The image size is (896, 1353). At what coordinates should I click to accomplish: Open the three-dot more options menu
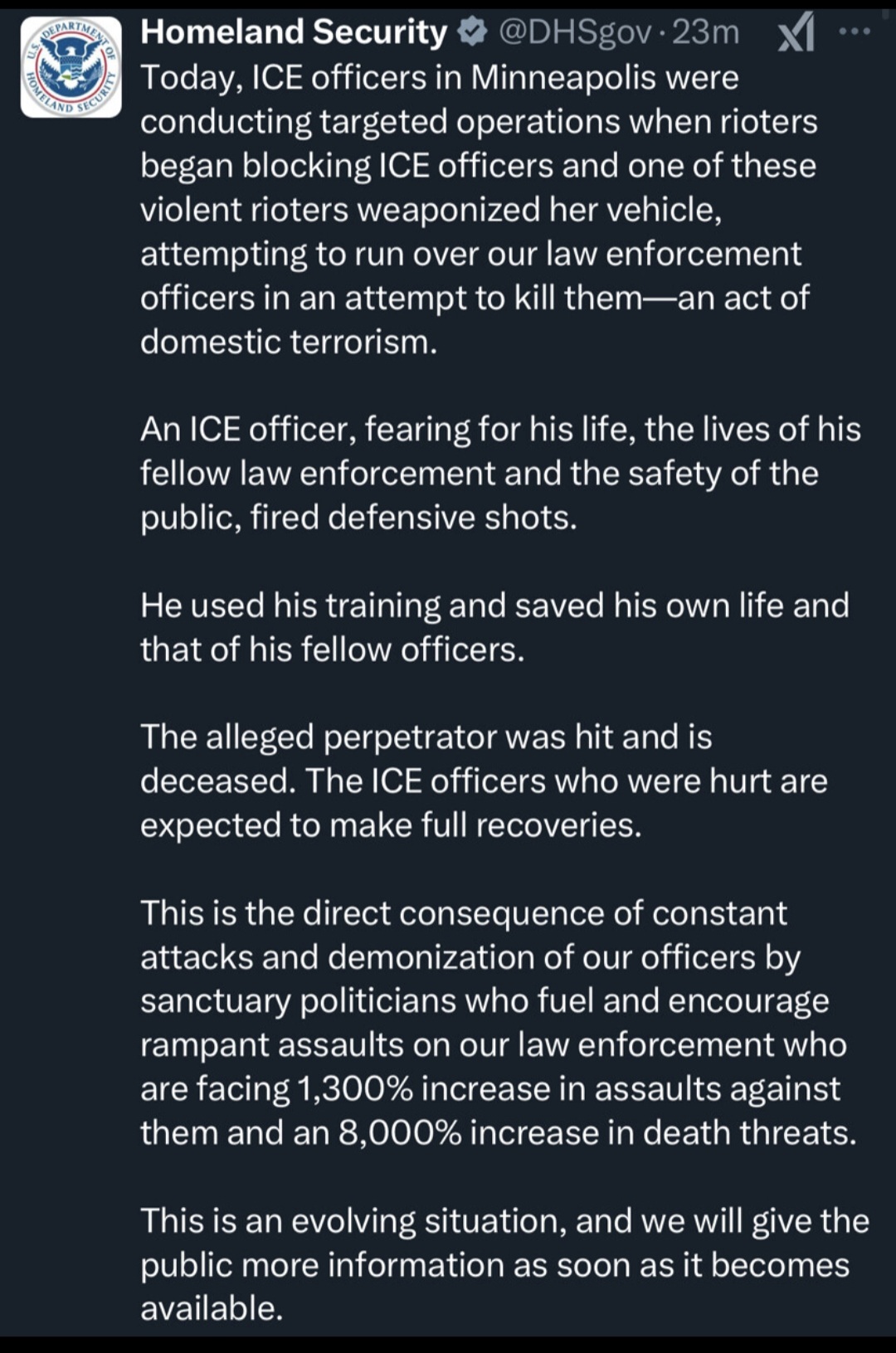(855, 32)
